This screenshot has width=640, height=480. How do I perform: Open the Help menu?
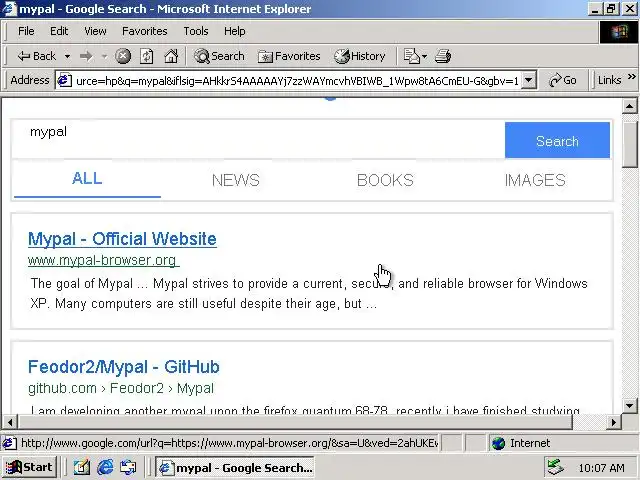click(x=235, y=31)
